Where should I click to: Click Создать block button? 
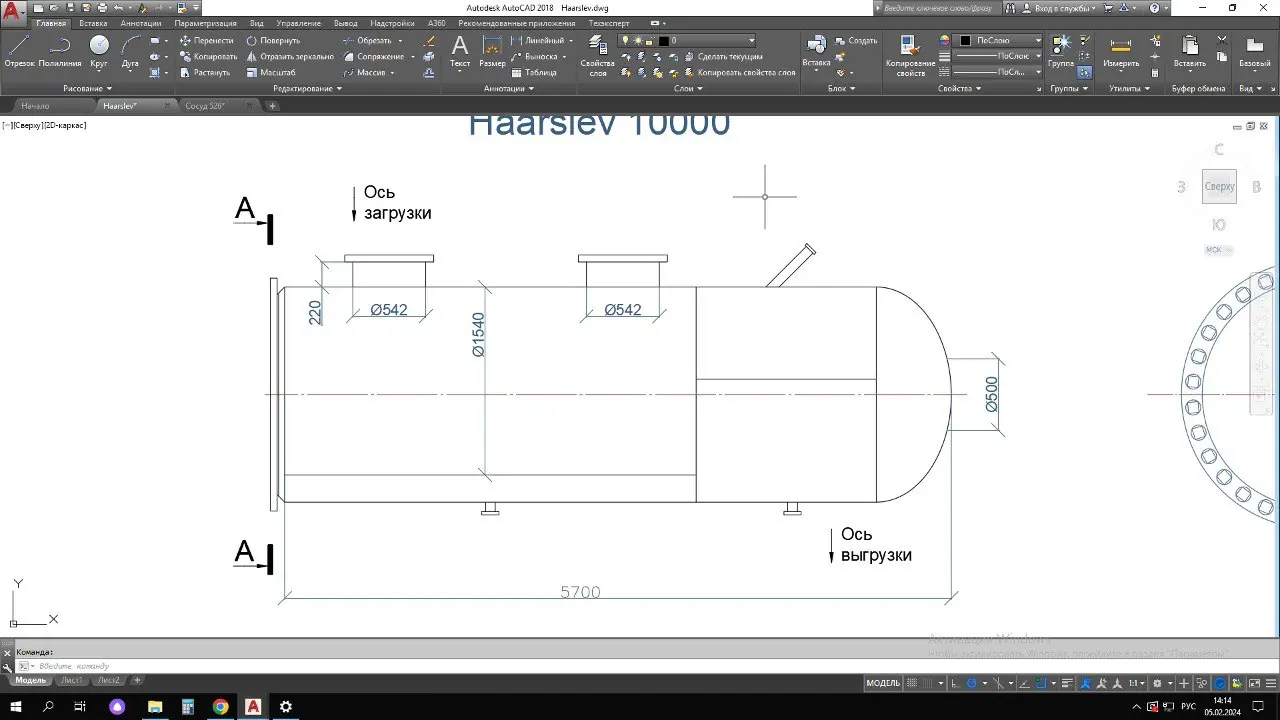click(856, 41)
